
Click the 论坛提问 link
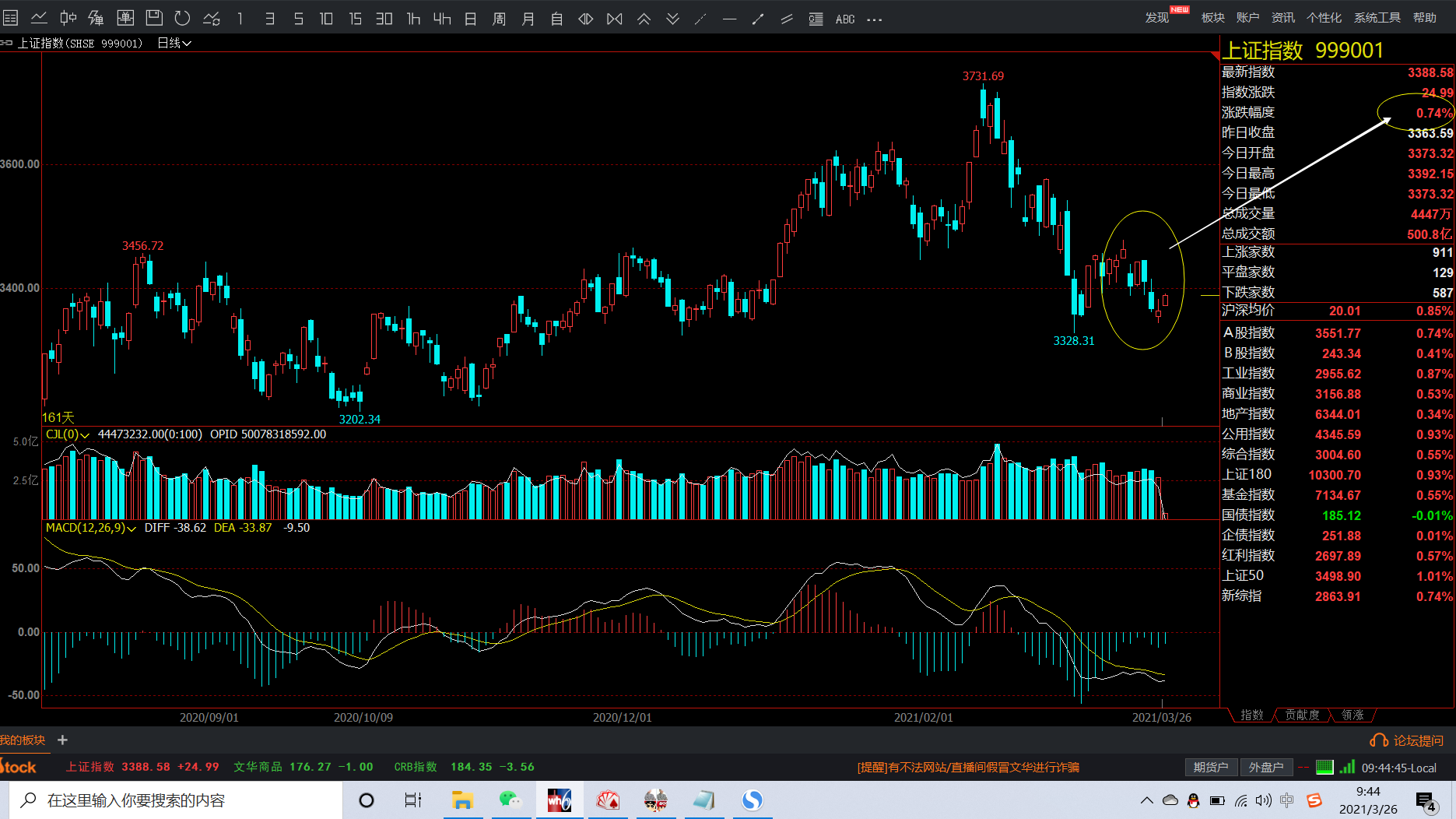[x=1408, y=740]
